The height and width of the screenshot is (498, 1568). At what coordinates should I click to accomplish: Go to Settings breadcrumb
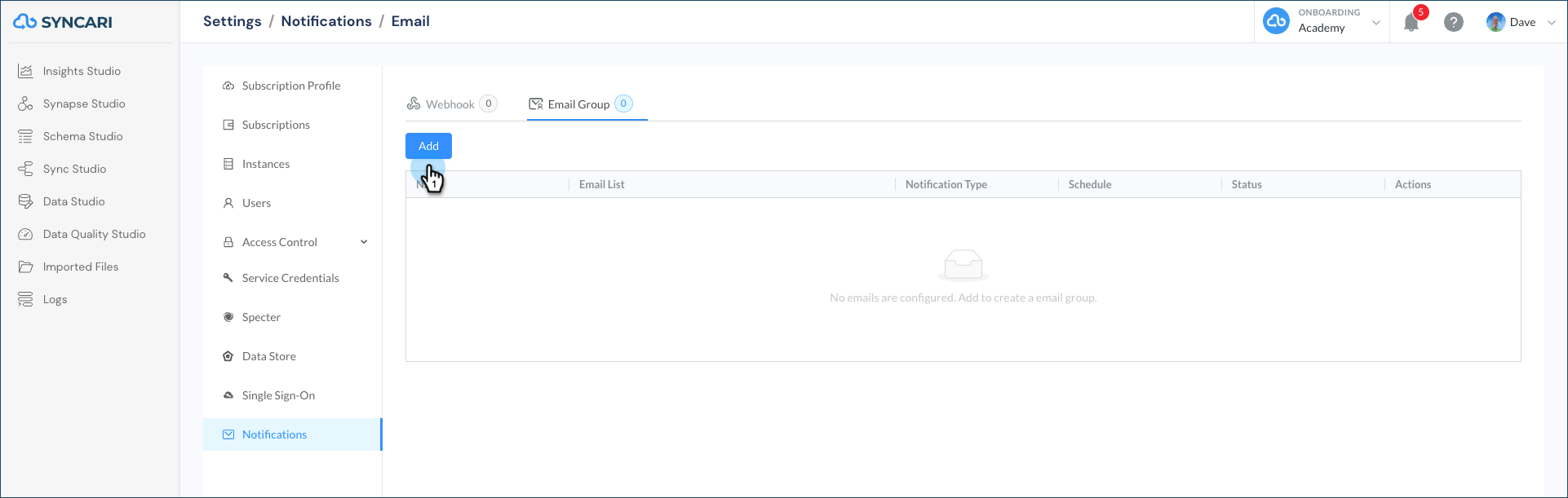pyautogui.click(x=233, y=21)
